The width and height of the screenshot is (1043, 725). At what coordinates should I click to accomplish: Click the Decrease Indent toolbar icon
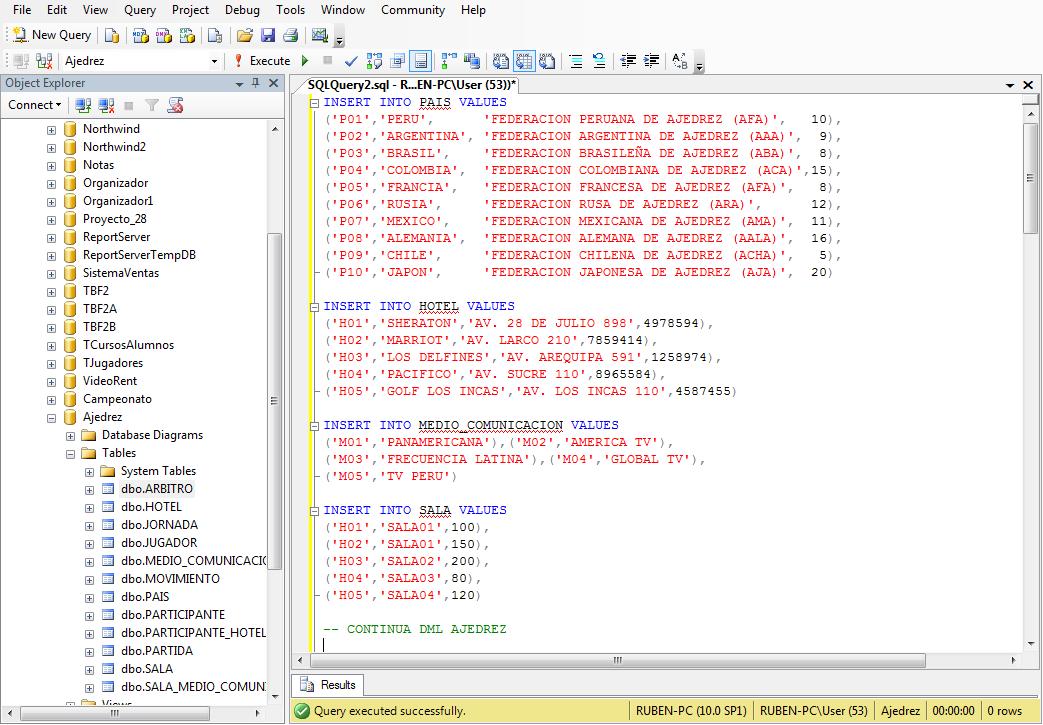(628, 61)
